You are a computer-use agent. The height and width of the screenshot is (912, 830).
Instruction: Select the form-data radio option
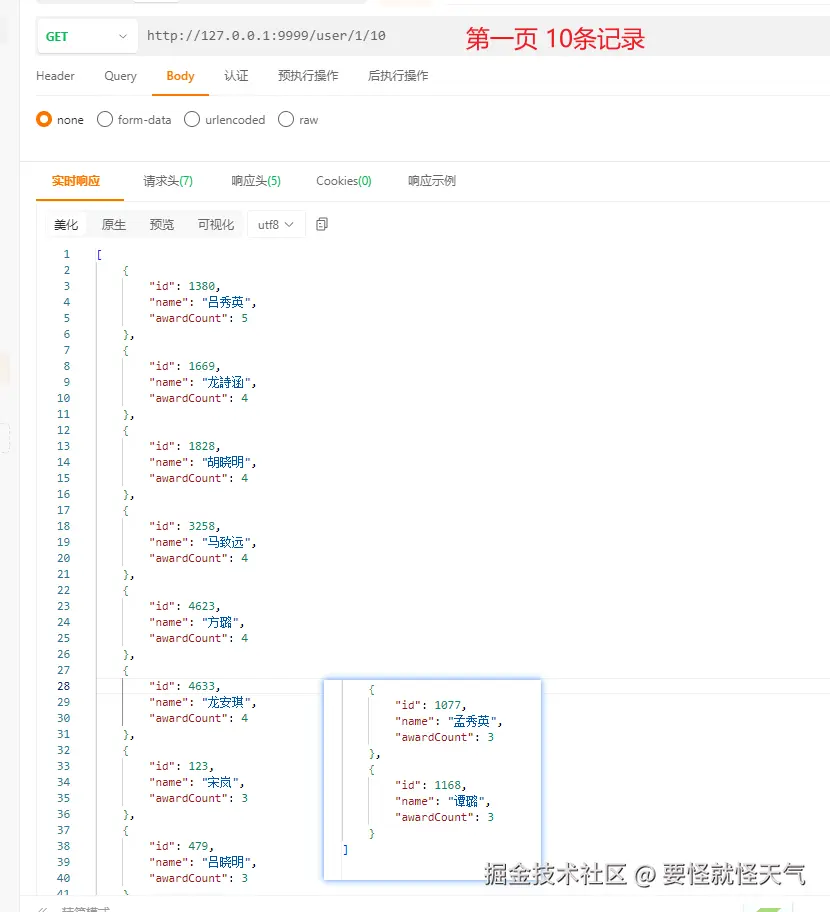(105, 119)
